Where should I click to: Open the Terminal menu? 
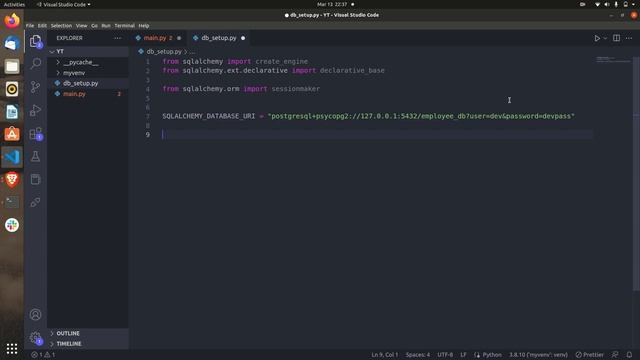click(x=124, y=25)
